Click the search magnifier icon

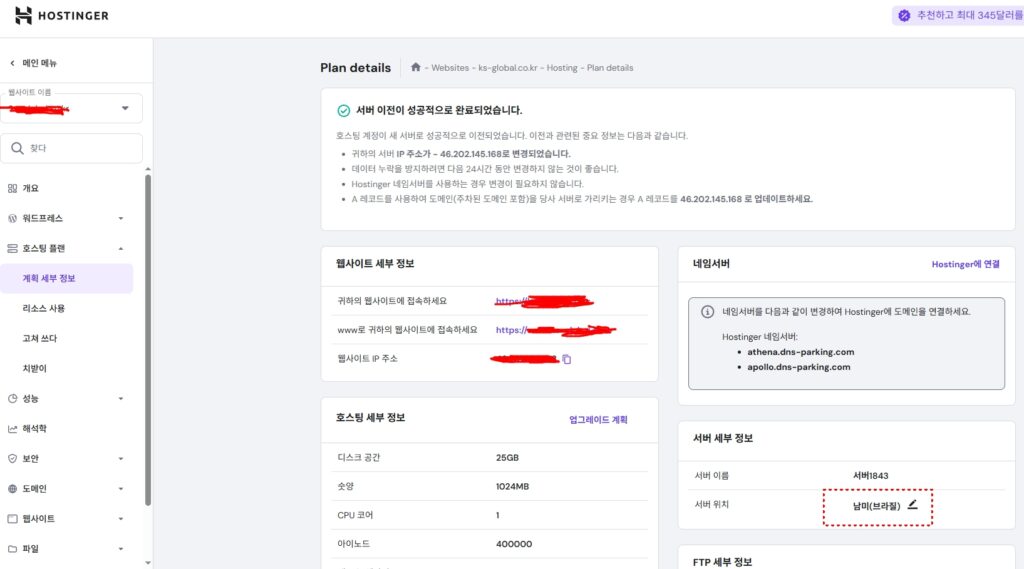tap(17, 148)
